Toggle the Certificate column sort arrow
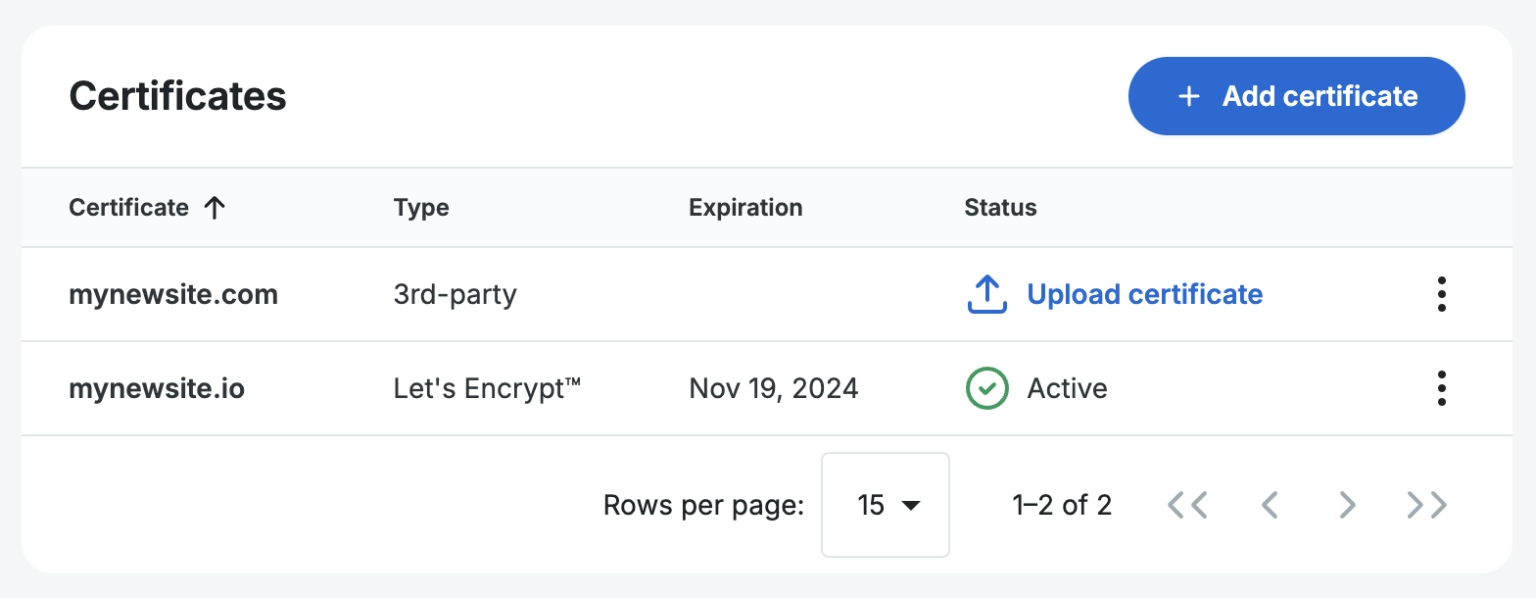 click(214, 208)
